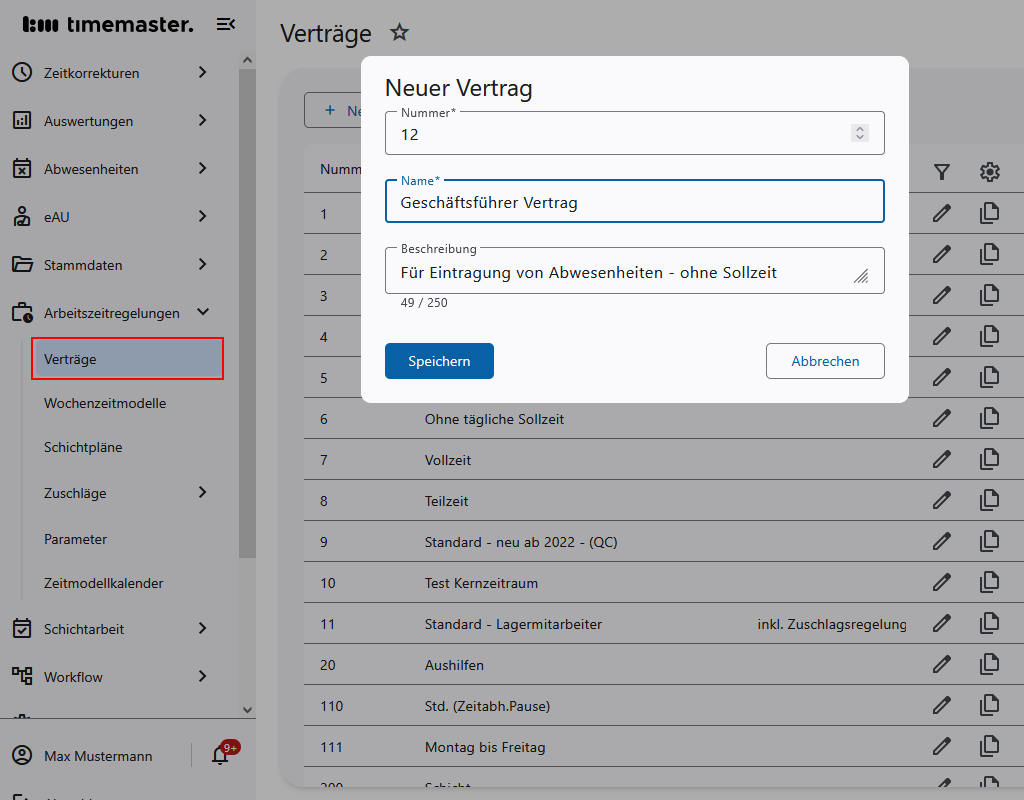The height and width of the screenshot is (800, 1024).
Task: Edit contract 7 Vollzeit with pencil icon
Action: 941,459
